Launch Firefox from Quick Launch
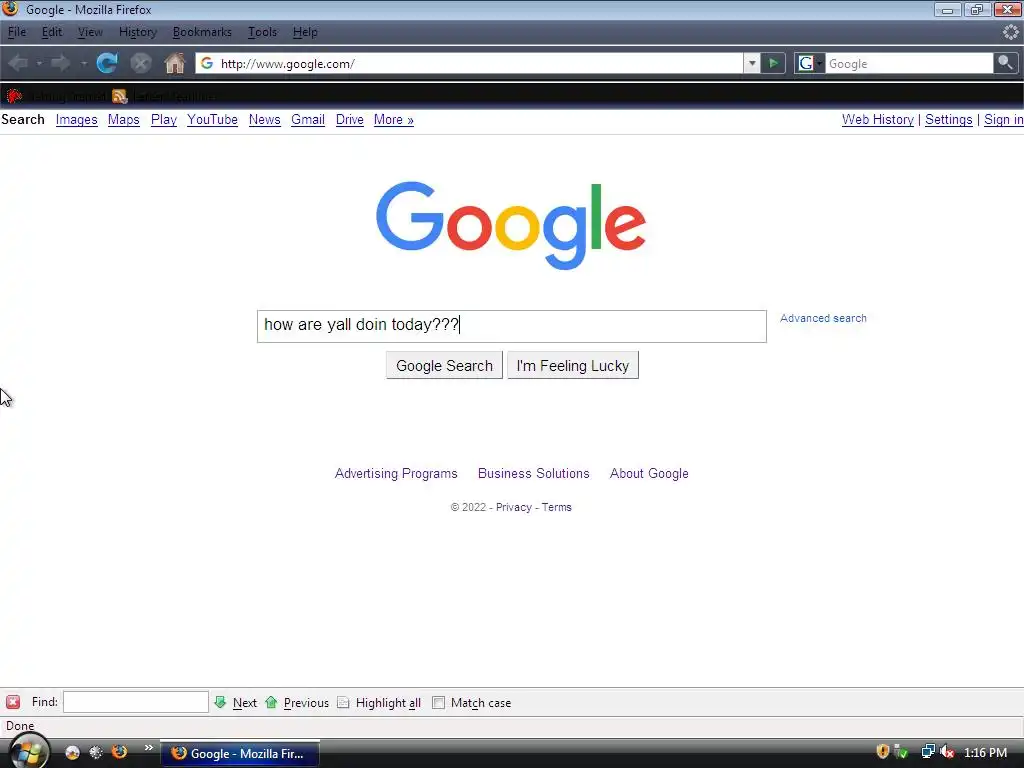Viewport: 1024px width, 768px height. 120,752
